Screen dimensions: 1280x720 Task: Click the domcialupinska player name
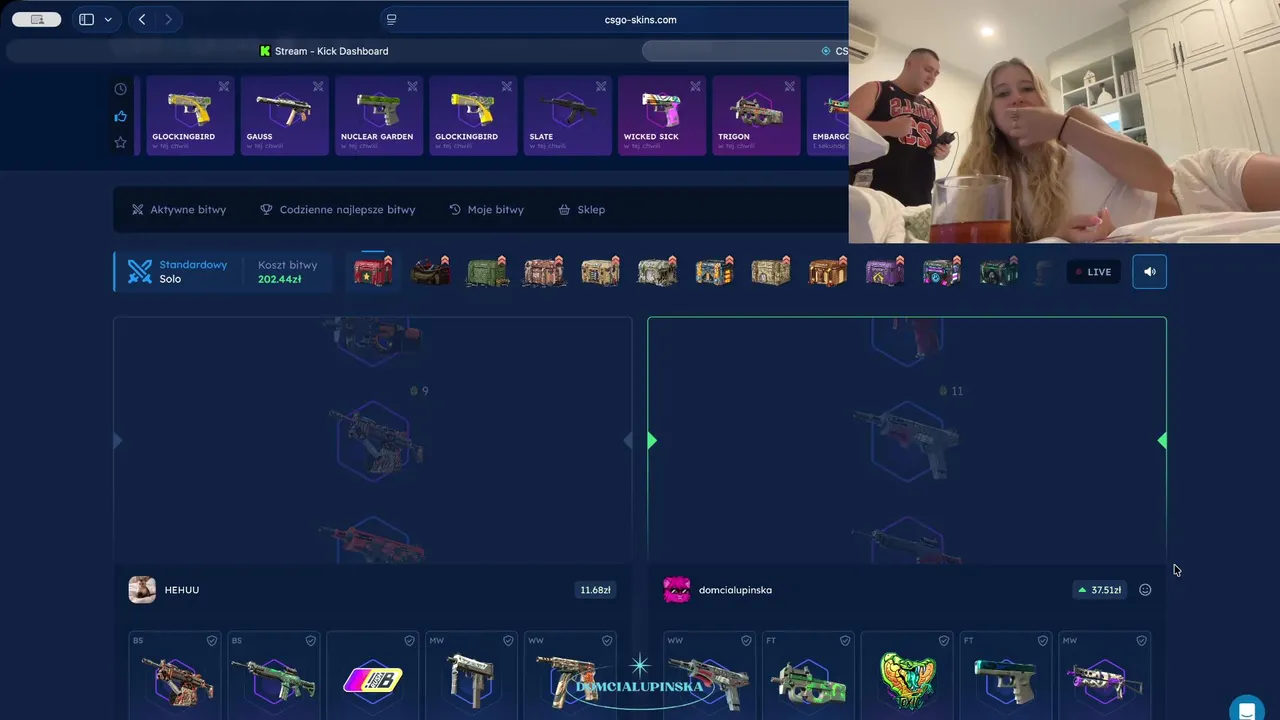coord(735,590)
